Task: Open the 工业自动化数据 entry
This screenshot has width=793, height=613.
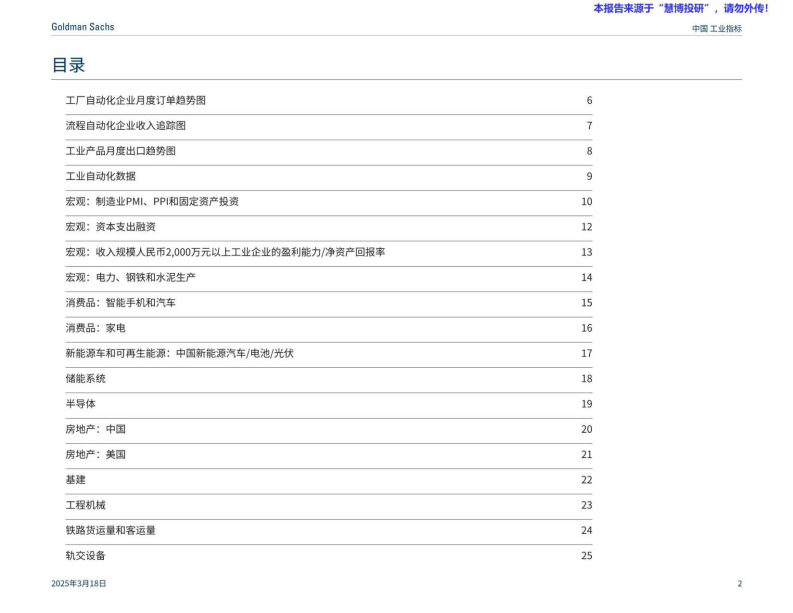Action: [101, 176]
